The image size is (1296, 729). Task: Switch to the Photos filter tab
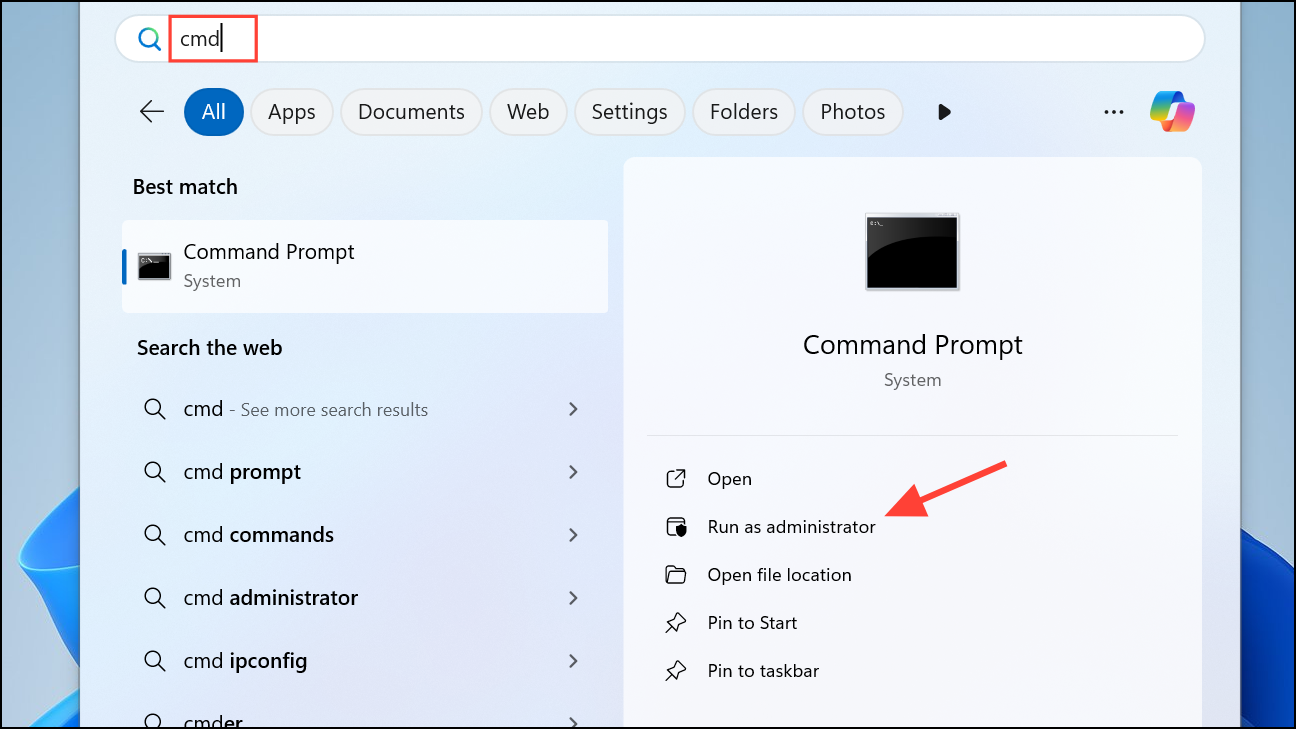(853, 112)
